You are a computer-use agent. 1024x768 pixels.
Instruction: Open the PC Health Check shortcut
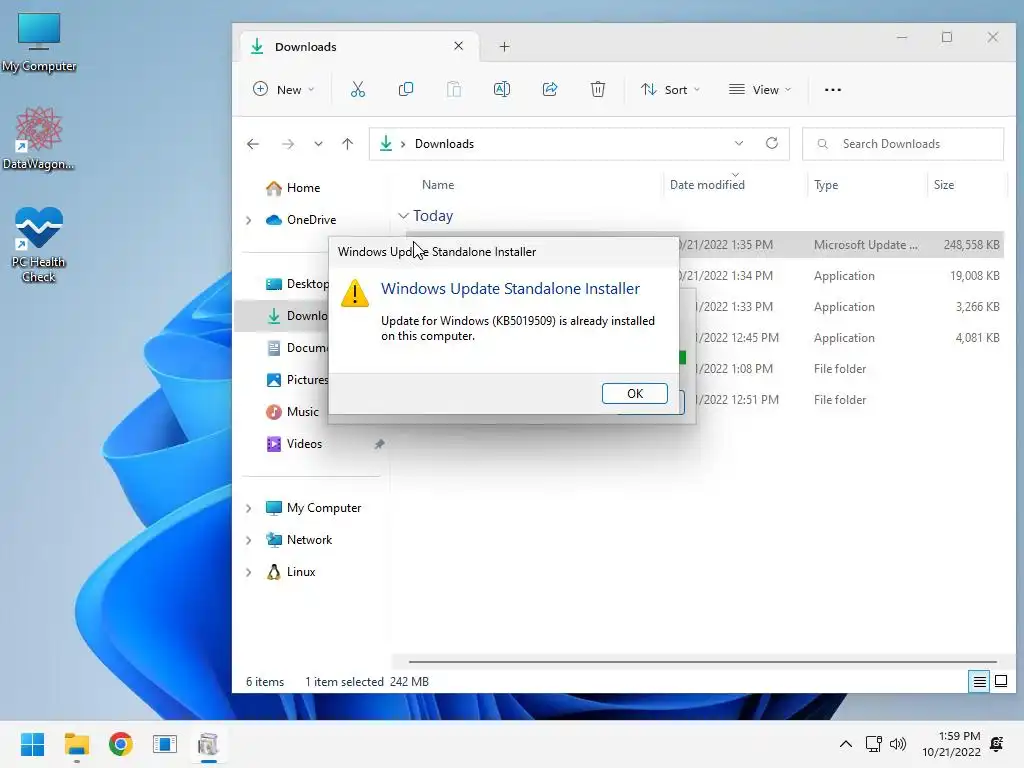pyautogui.click(x=39, y=244)
